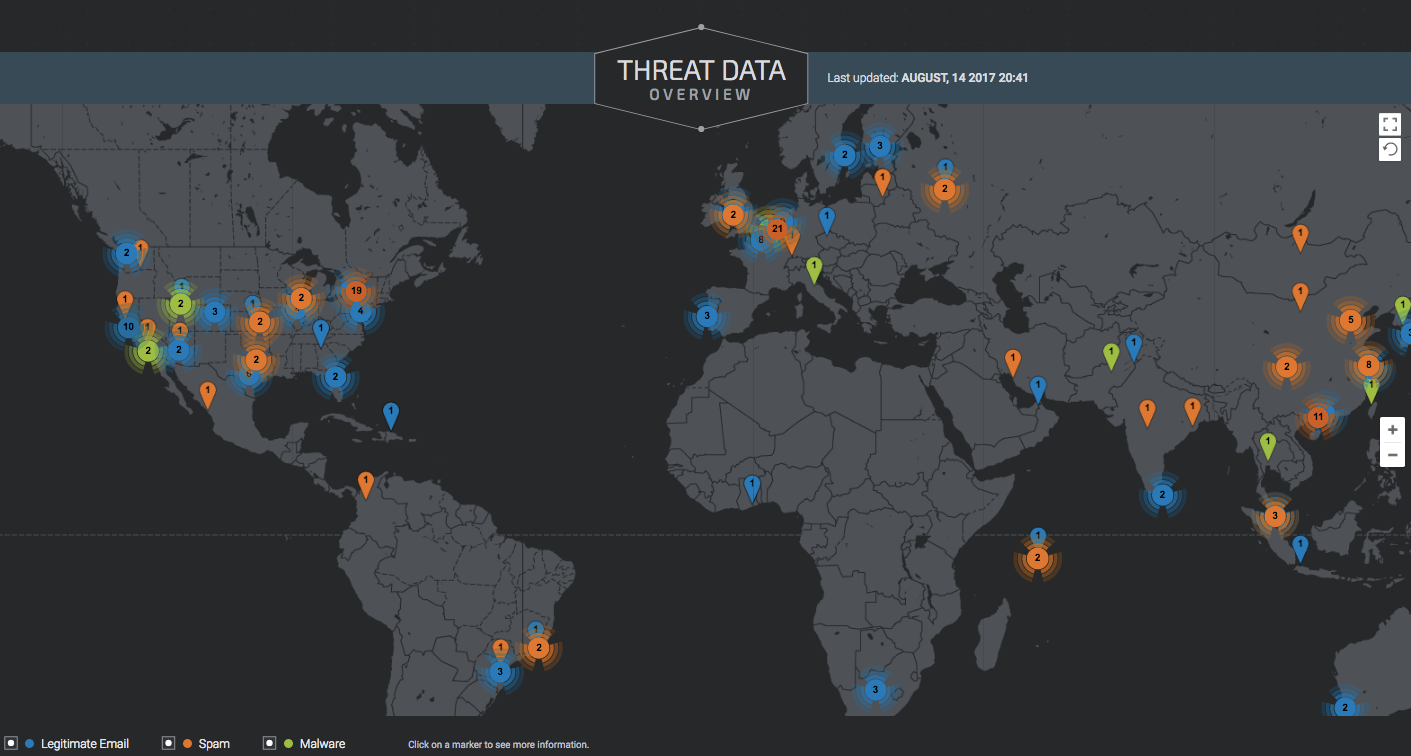Click the Threat Data Overview title badge

(701, 78)
